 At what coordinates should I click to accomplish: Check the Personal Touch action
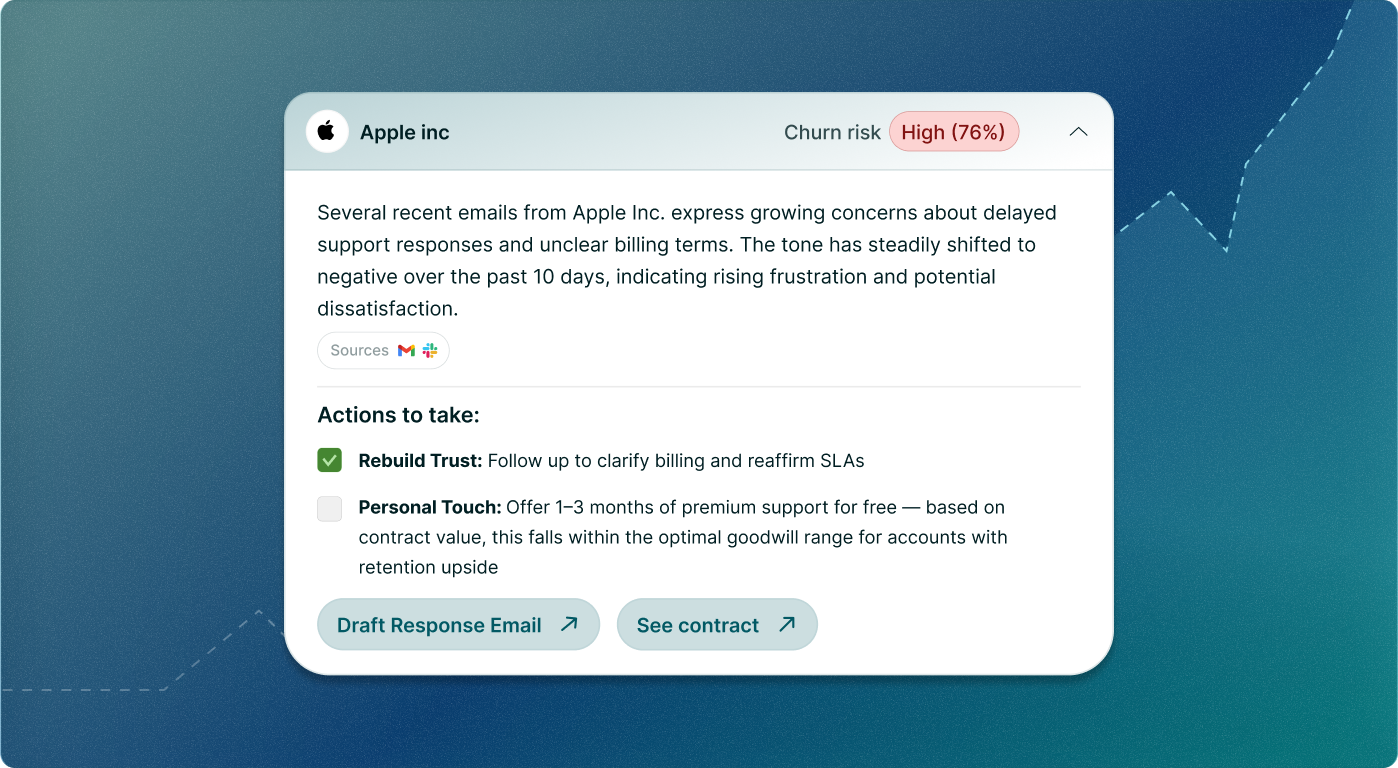coord(330,509)
